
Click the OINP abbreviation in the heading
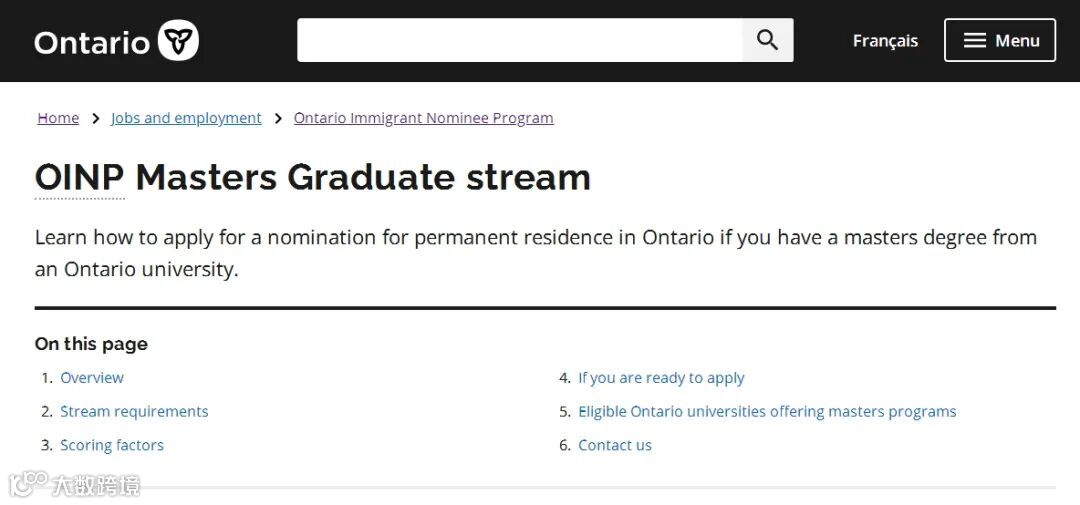[x=79, y=178]
